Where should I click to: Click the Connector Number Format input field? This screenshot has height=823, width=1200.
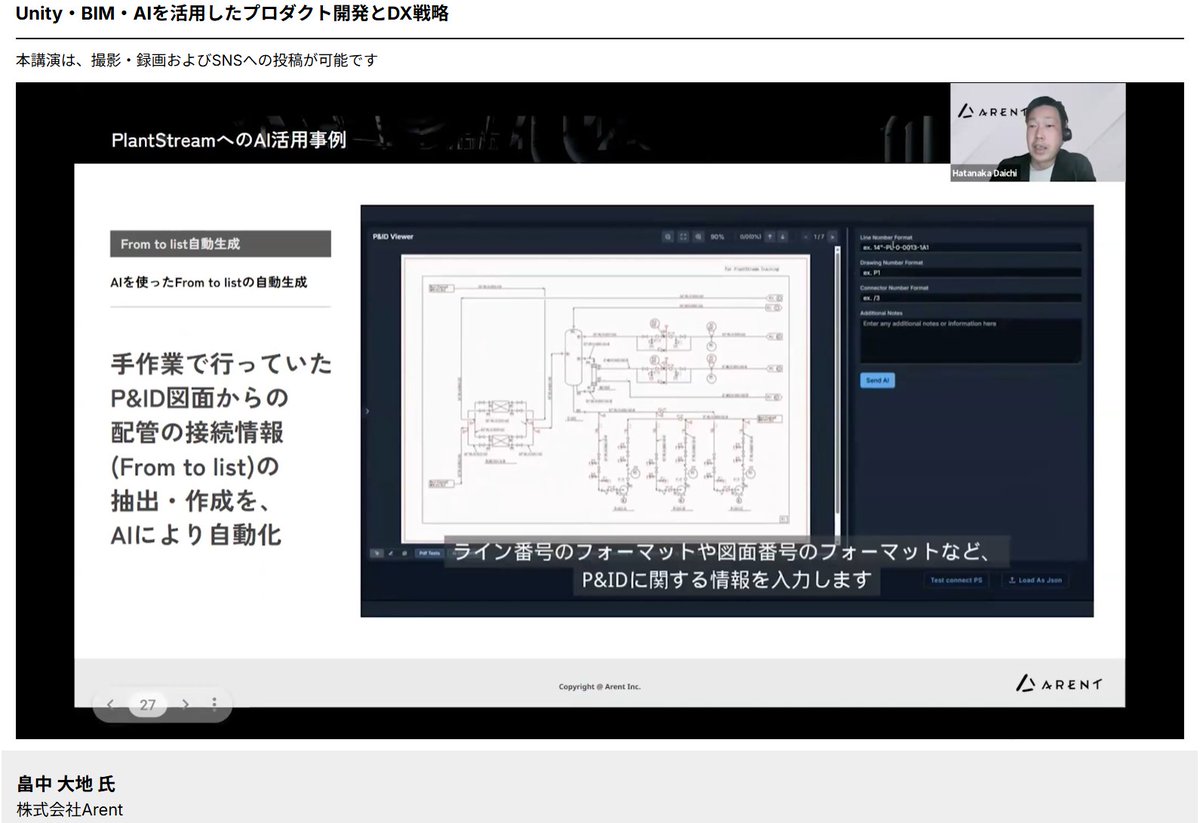[970, 297]
